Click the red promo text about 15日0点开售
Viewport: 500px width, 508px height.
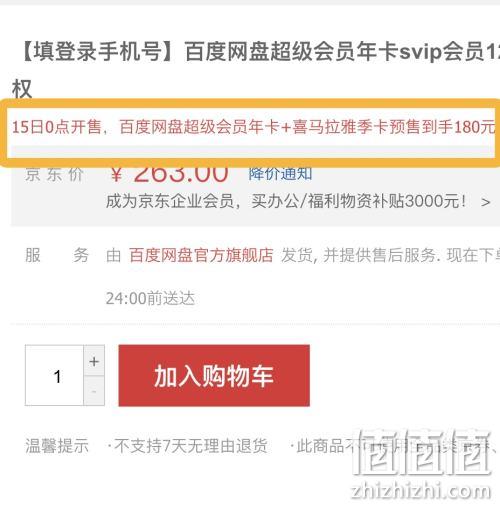[x=253, y=127]
